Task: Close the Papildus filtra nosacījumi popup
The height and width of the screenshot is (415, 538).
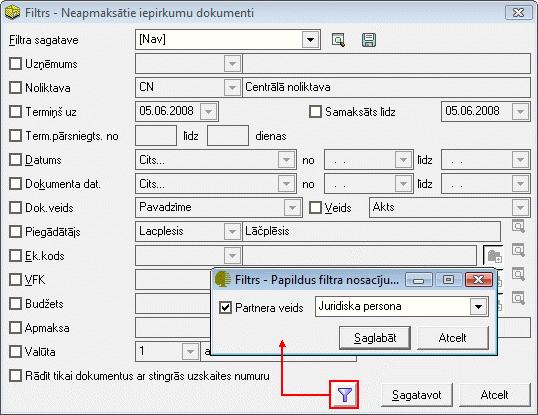Action: click(478, 280)
